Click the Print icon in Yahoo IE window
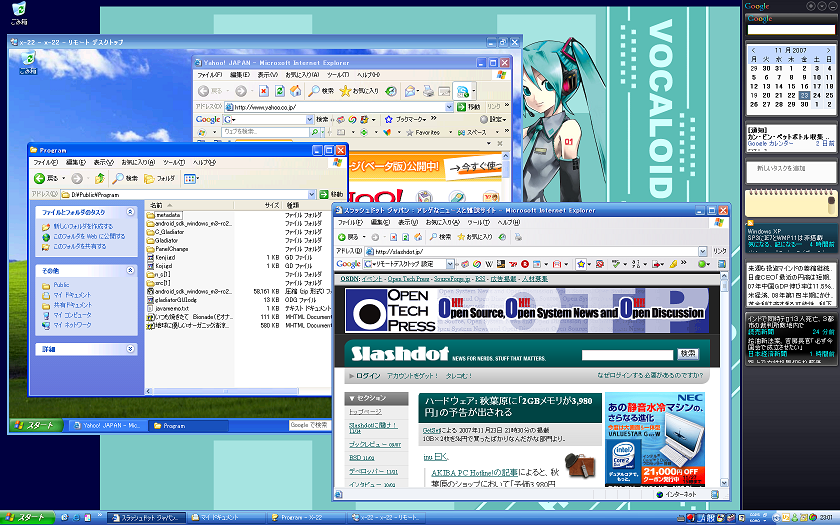Image resolution: width=840 pixels, height=525 pixels. [x=429, y=91]
